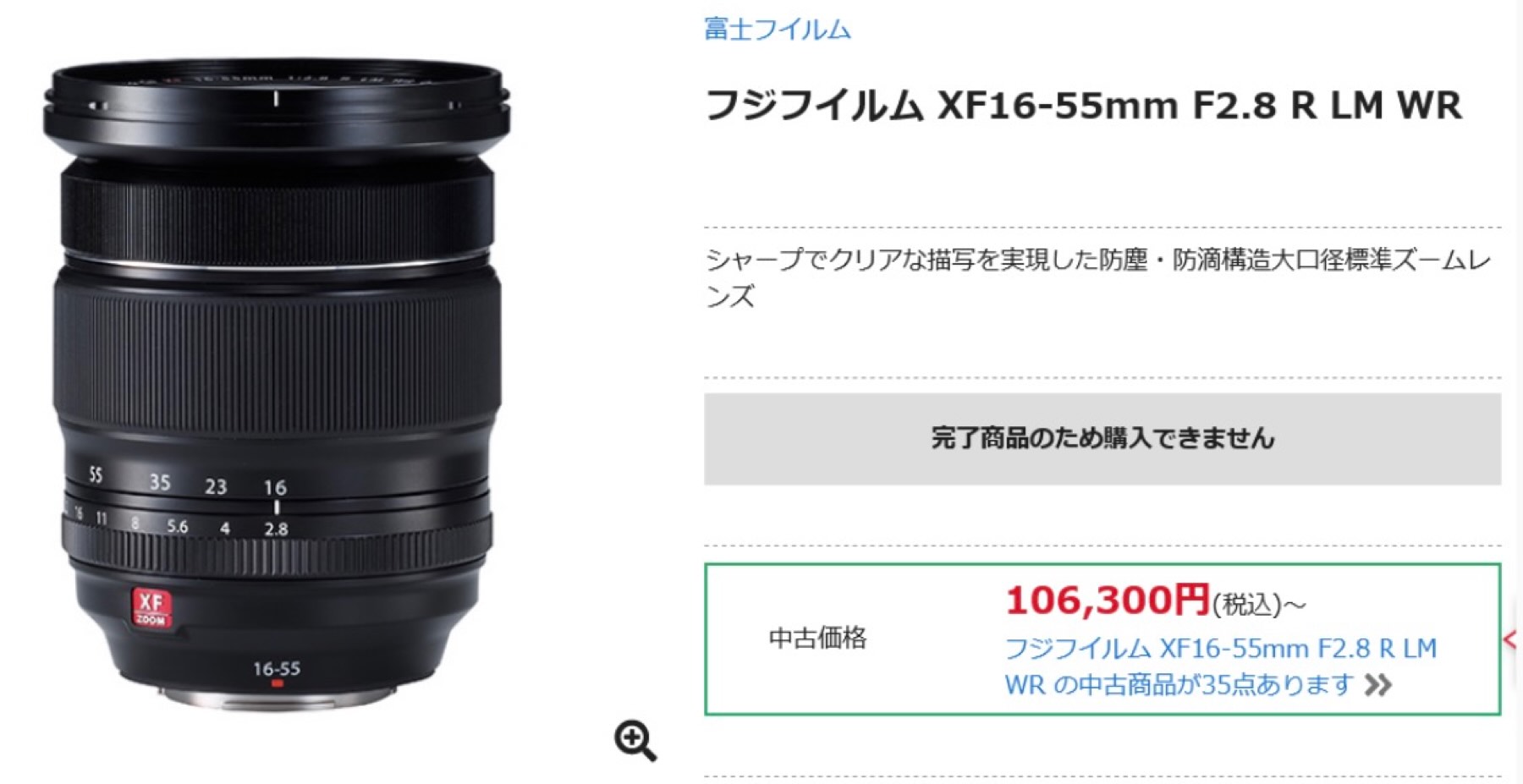Click the red left-arrow at the right edge
Screen dimensions: 1523x784
pyautogui.click(x=1512, y=640)
